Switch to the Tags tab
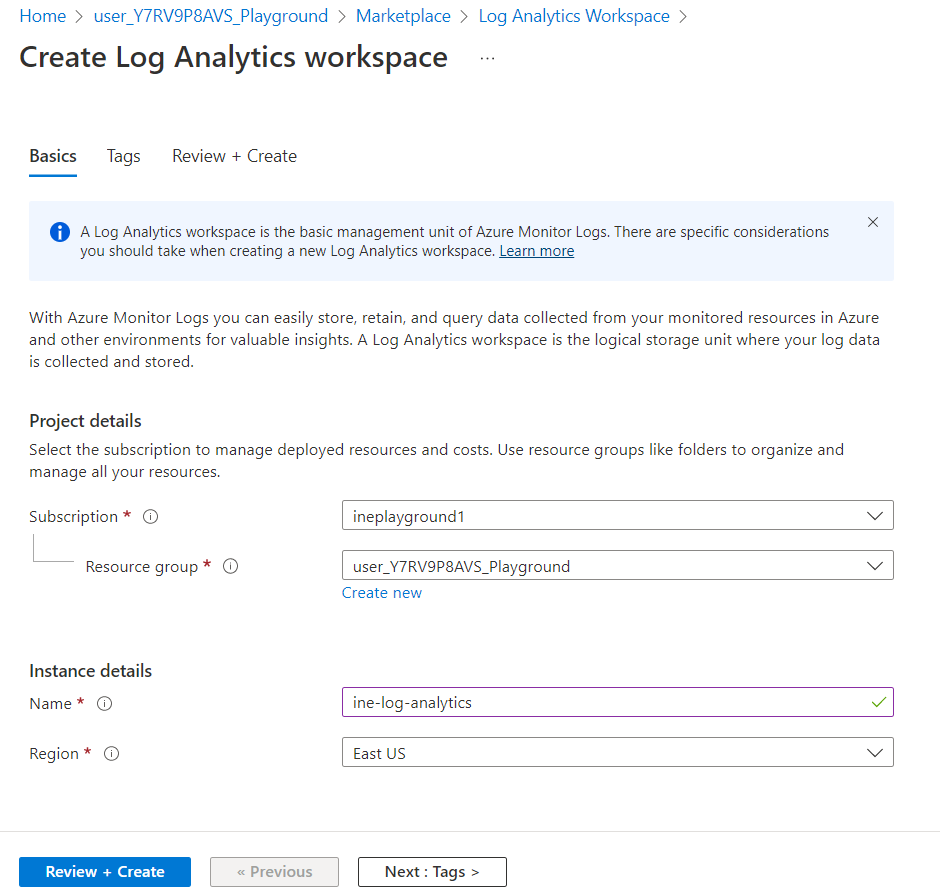This screenshot has width=940, height=896. point(124,156)
